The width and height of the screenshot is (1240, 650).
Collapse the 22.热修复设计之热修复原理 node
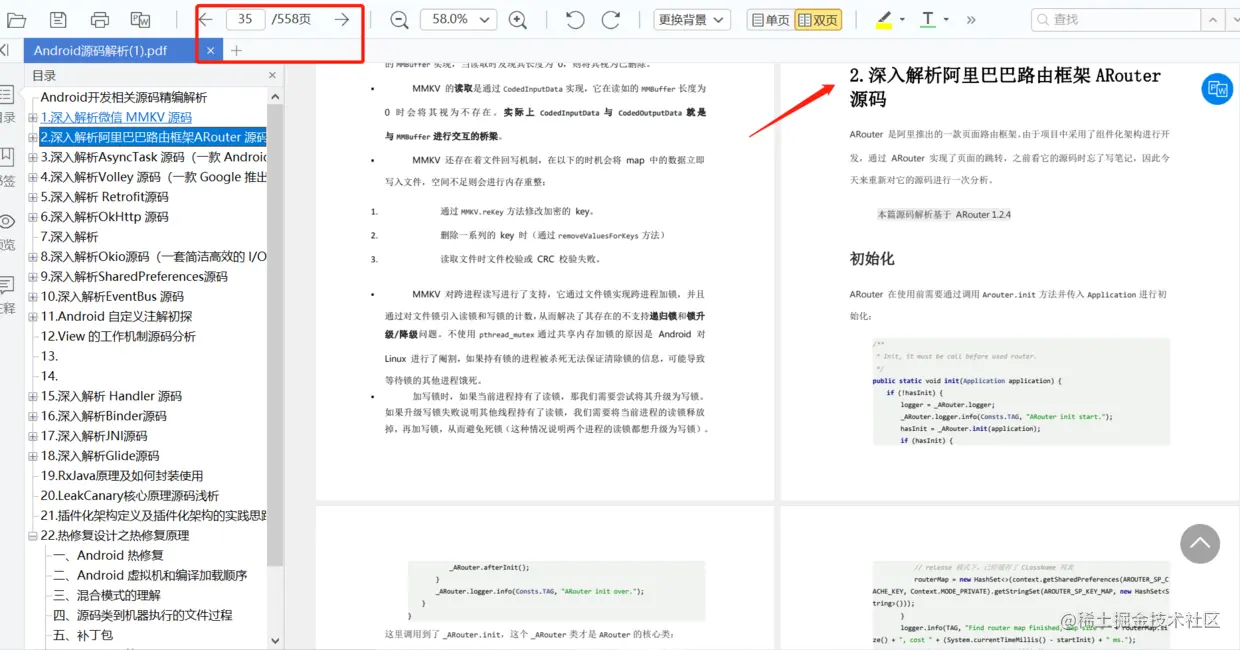tap(33, 536)
